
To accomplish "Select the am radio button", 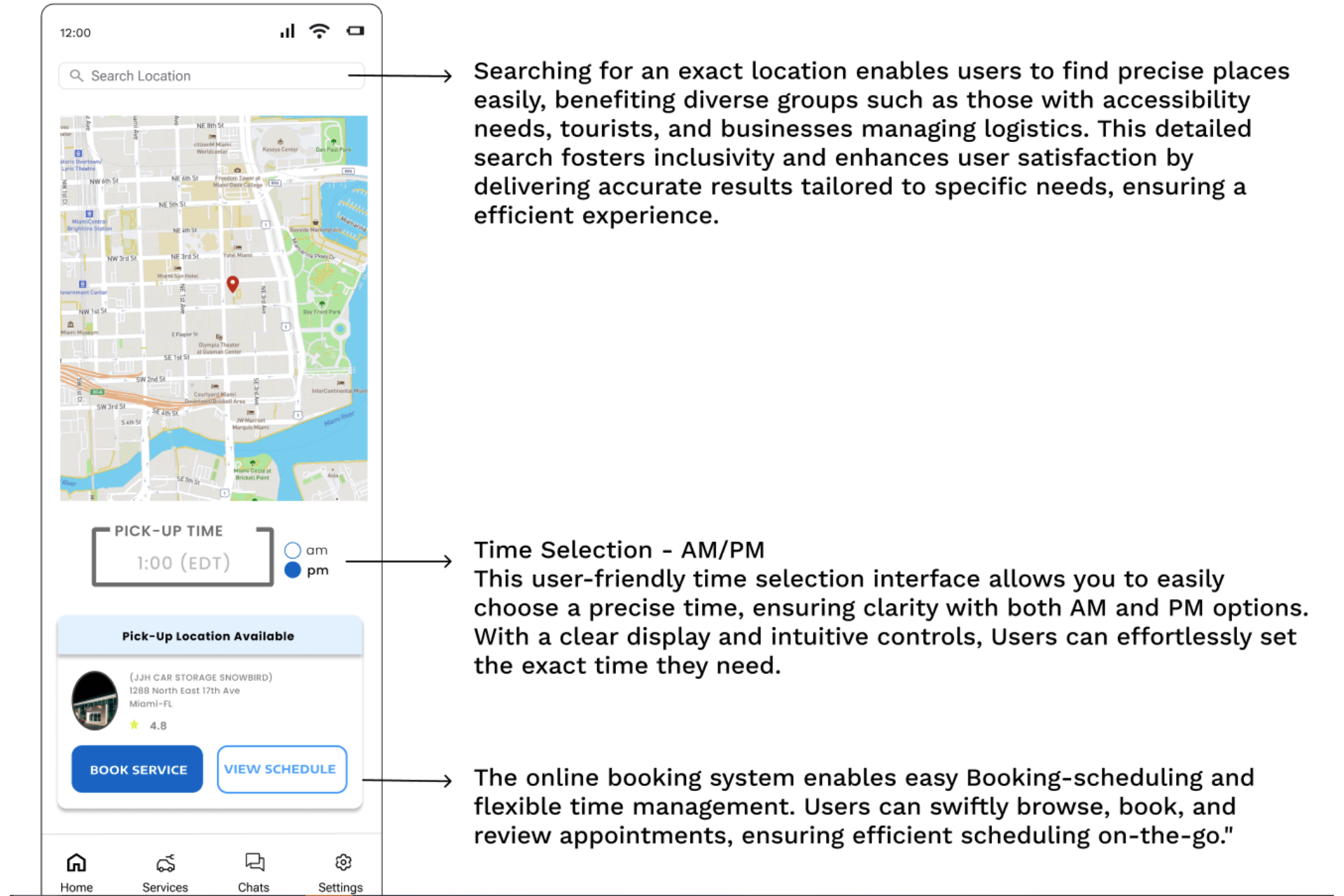I will pyautogui.click(x=293, y=550).
